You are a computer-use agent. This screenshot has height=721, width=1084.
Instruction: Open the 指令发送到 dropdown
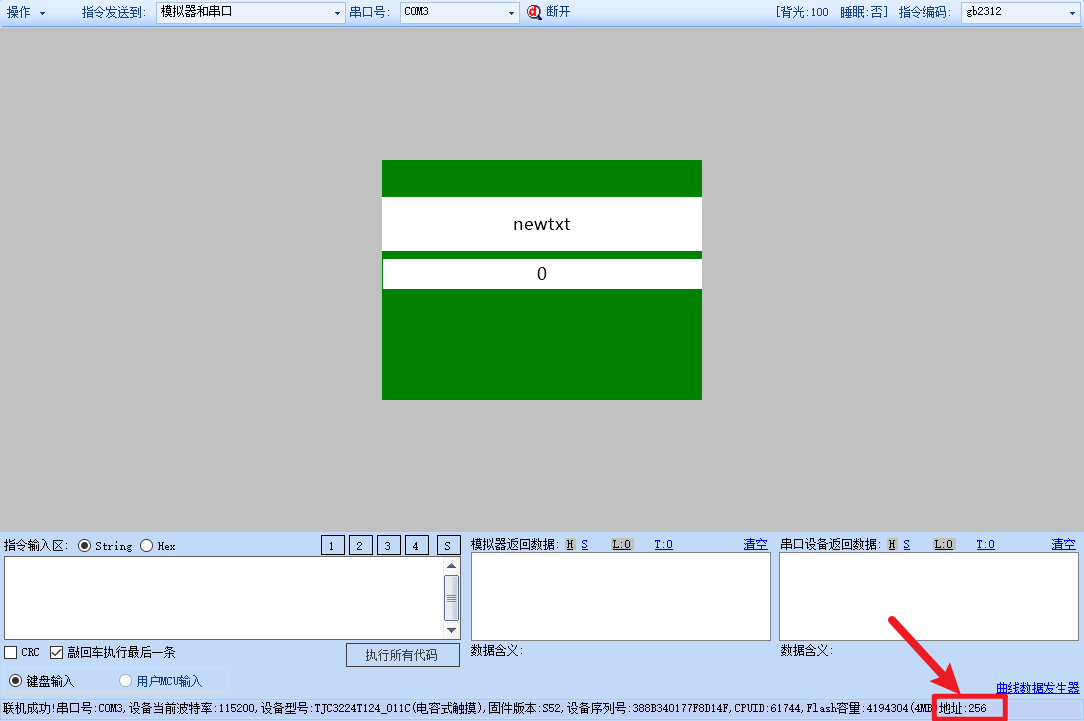tap(339, 14)
